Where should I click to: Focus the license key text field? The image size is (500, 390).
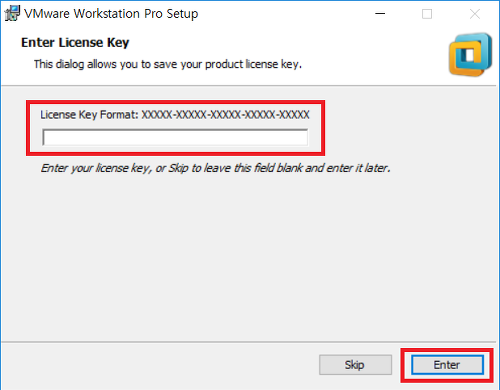tap(175, 138)
